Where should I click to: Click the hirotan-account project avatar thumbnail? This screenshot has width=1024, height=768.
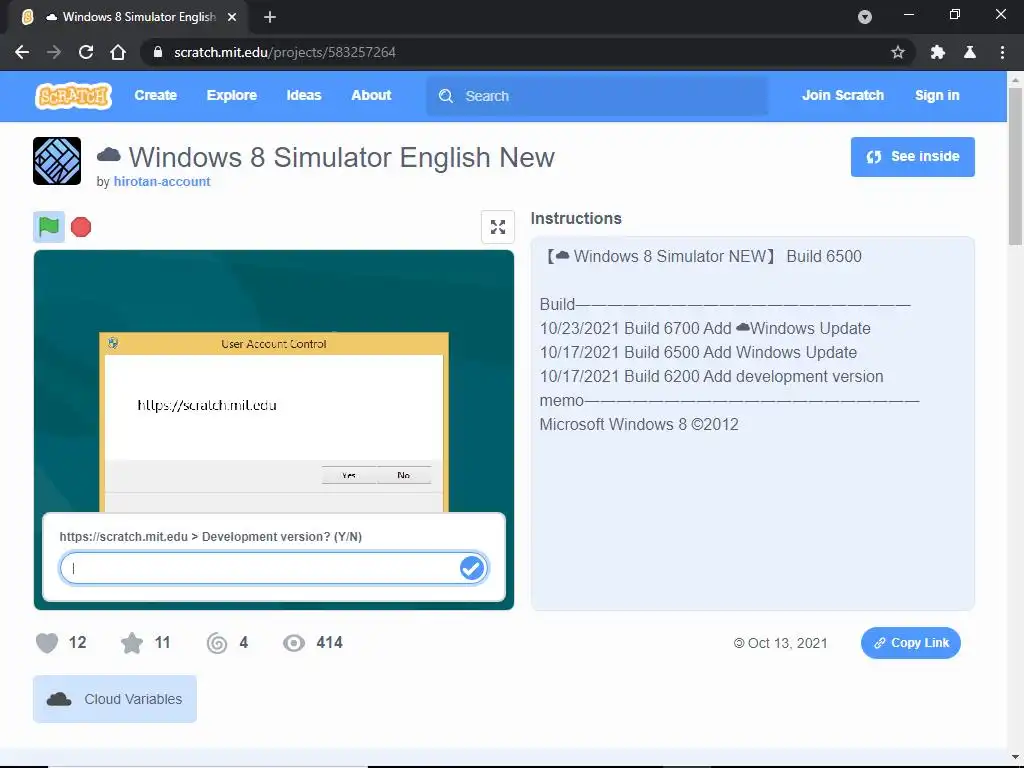point(57,161)
